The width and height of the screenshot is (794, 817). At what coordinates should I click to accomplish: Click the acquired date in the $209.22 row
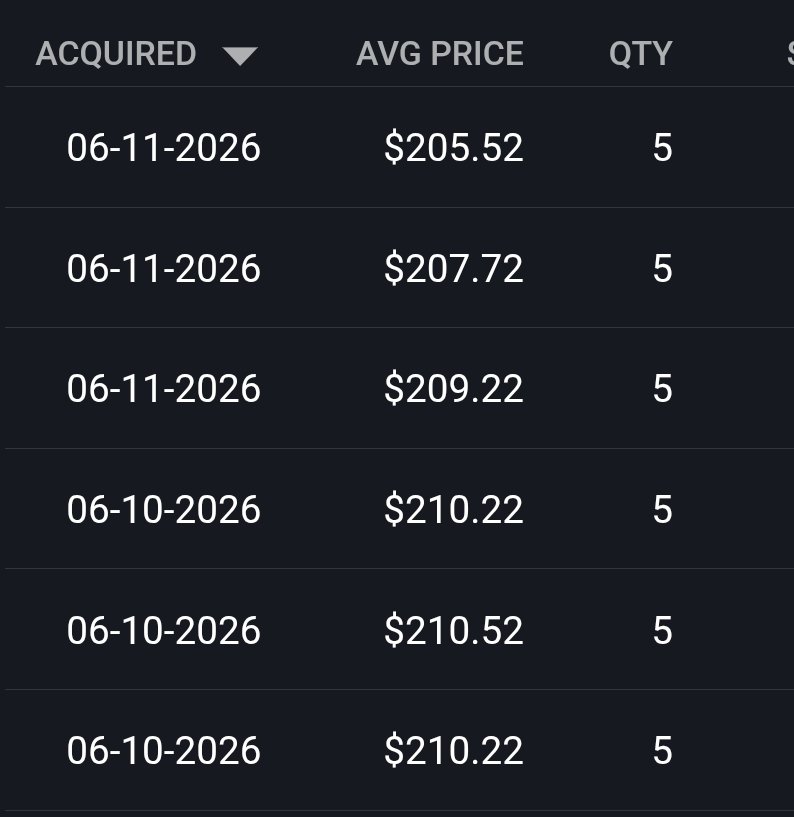click(x=164, y=389)
